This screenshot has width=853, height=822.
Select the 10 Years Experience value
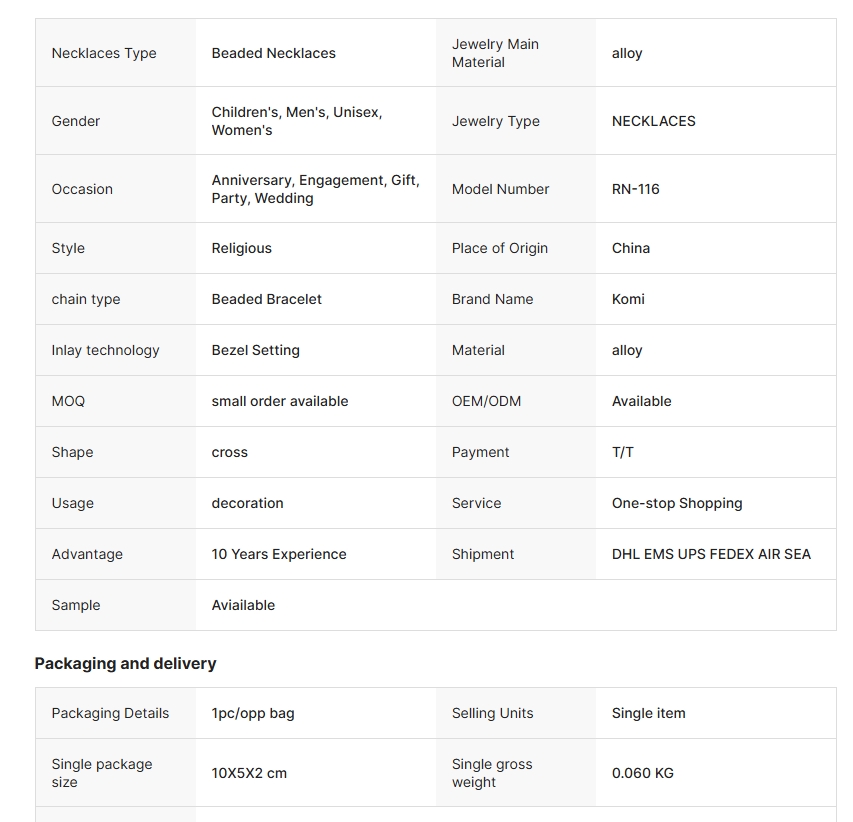[x=279, y=554]
